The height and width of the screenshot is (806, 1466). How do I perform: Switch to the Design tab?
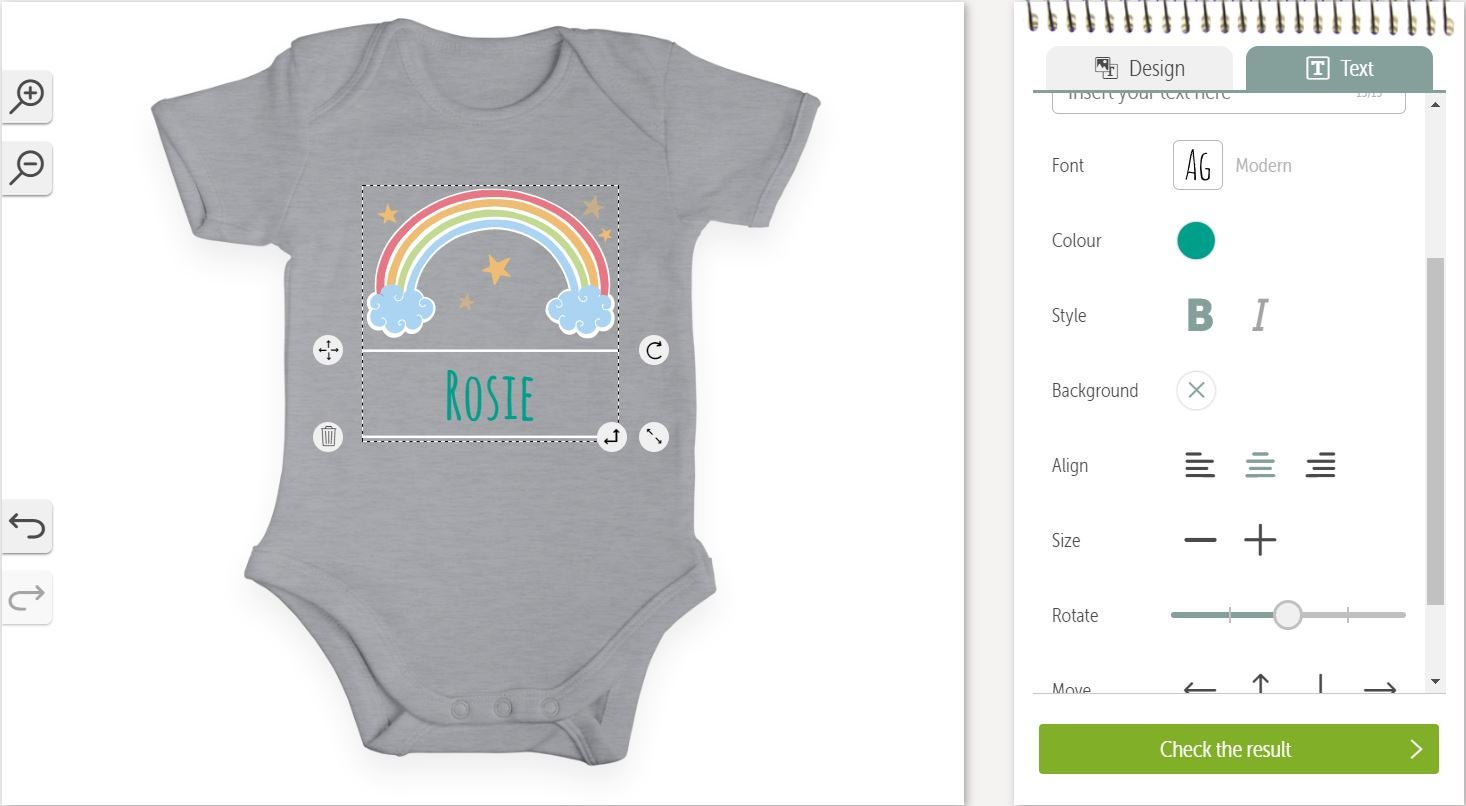[1139, 68]
